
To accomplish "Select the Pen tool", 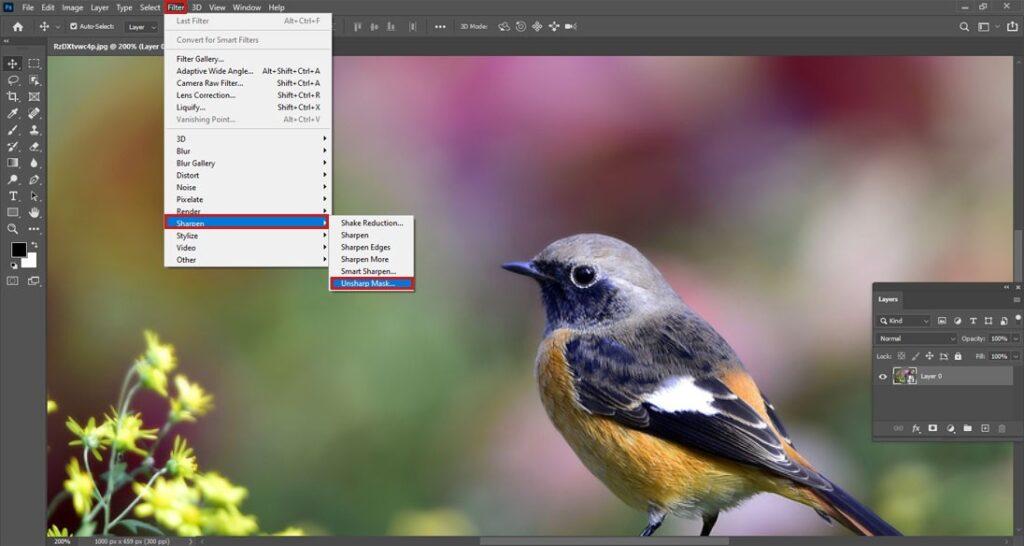I will click(x=34, y=180).
